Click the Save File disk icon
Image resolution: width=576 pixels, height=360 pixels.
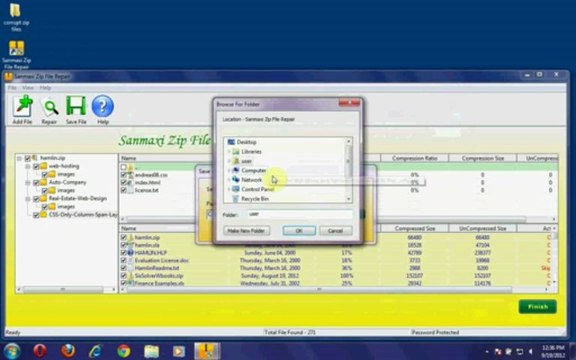click(x=76, y=109)
